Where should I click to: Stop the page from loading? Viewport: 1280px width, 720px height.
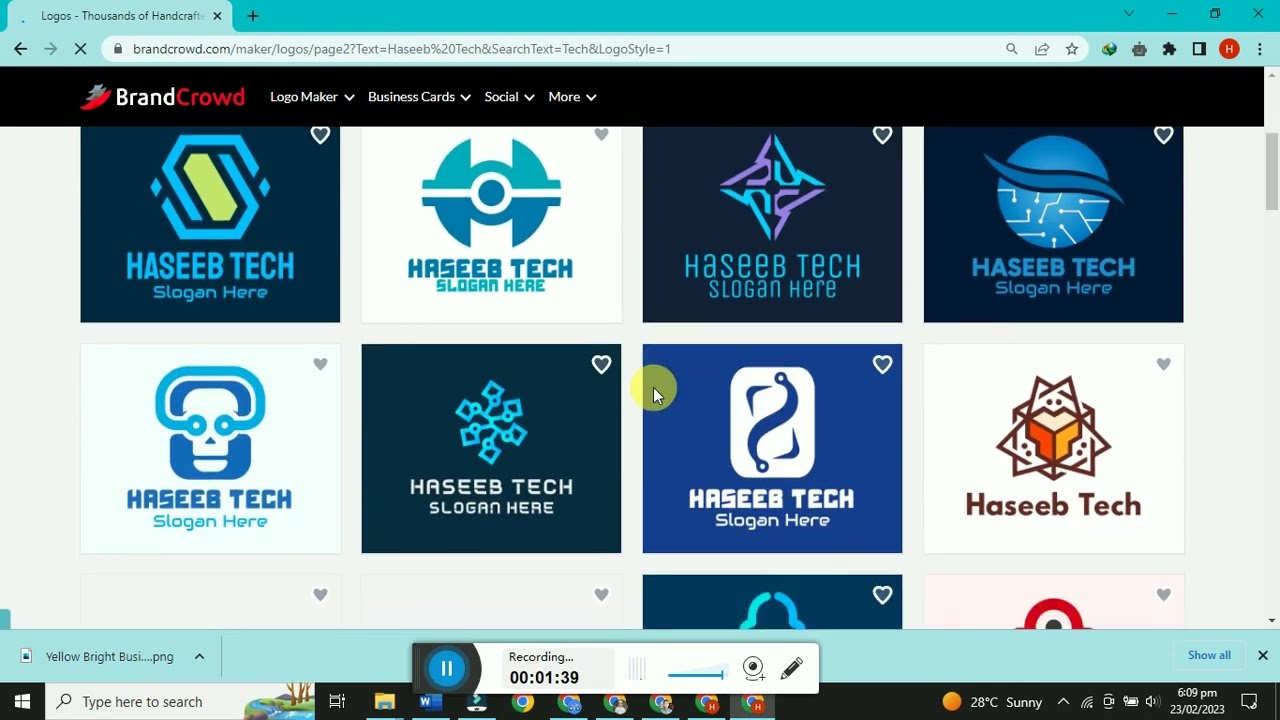(x=81, y=49)
